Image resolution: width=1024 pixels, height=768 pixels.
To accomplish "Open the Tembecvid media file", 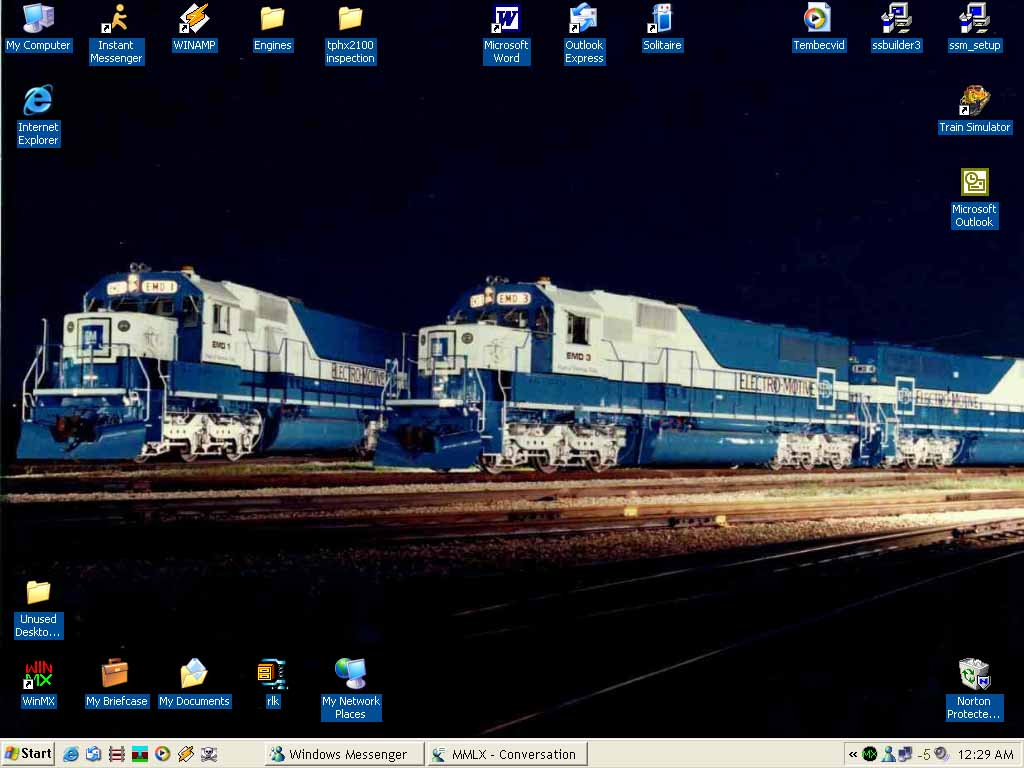I will click(x=818, y=27).
